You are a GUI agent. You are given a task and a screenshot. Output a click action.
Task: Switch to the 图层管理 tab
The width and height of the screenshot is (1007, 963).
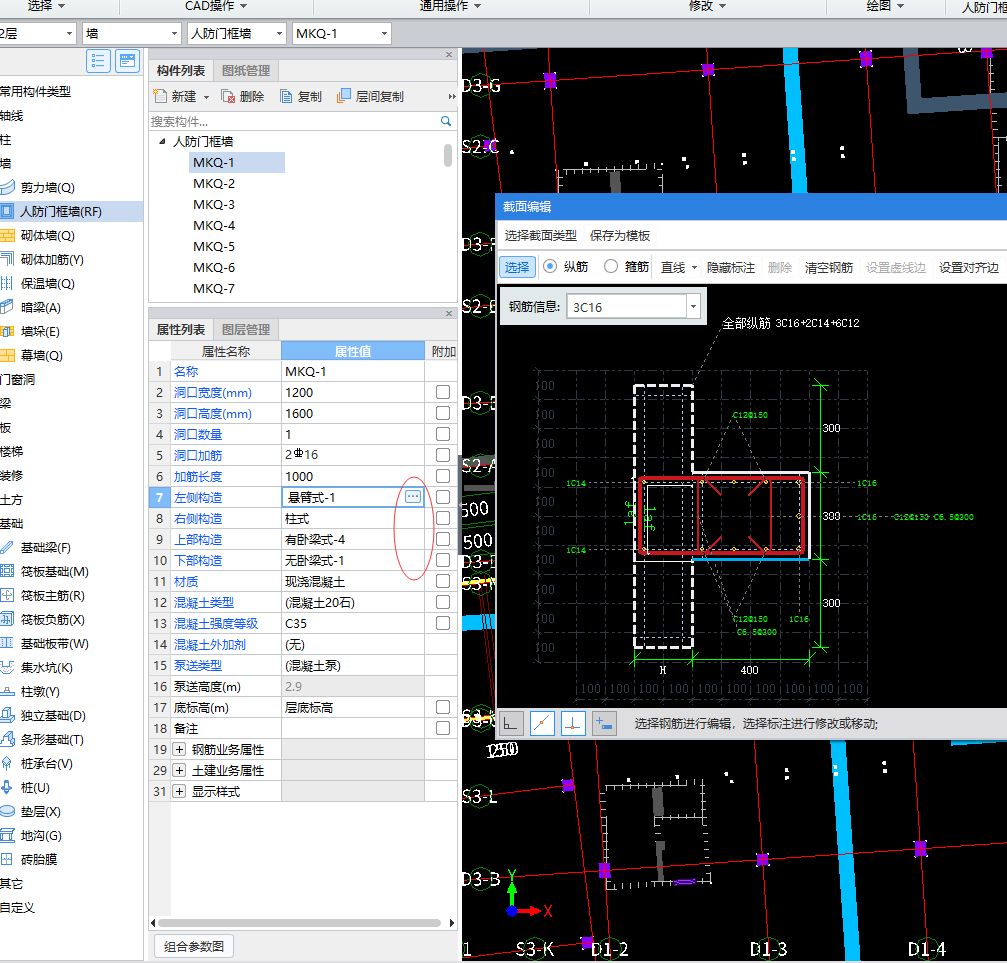pyautogui.click(x=246, y=330)
